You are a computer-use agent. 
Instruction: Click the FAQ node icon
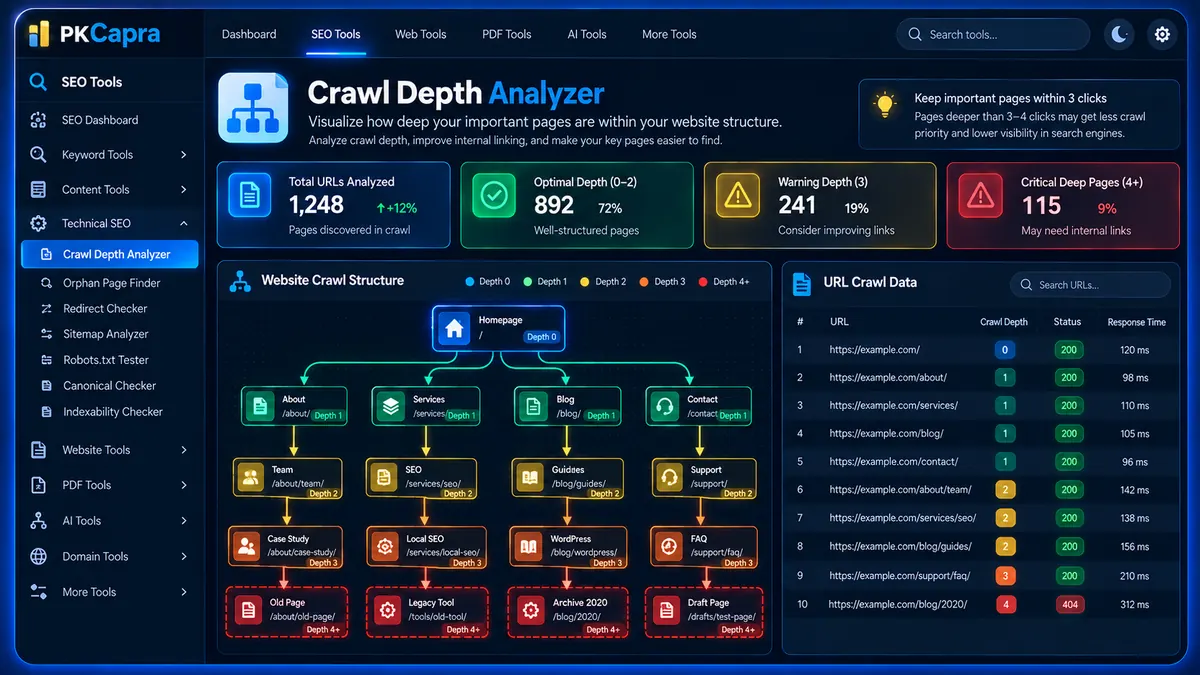point(668,547)
